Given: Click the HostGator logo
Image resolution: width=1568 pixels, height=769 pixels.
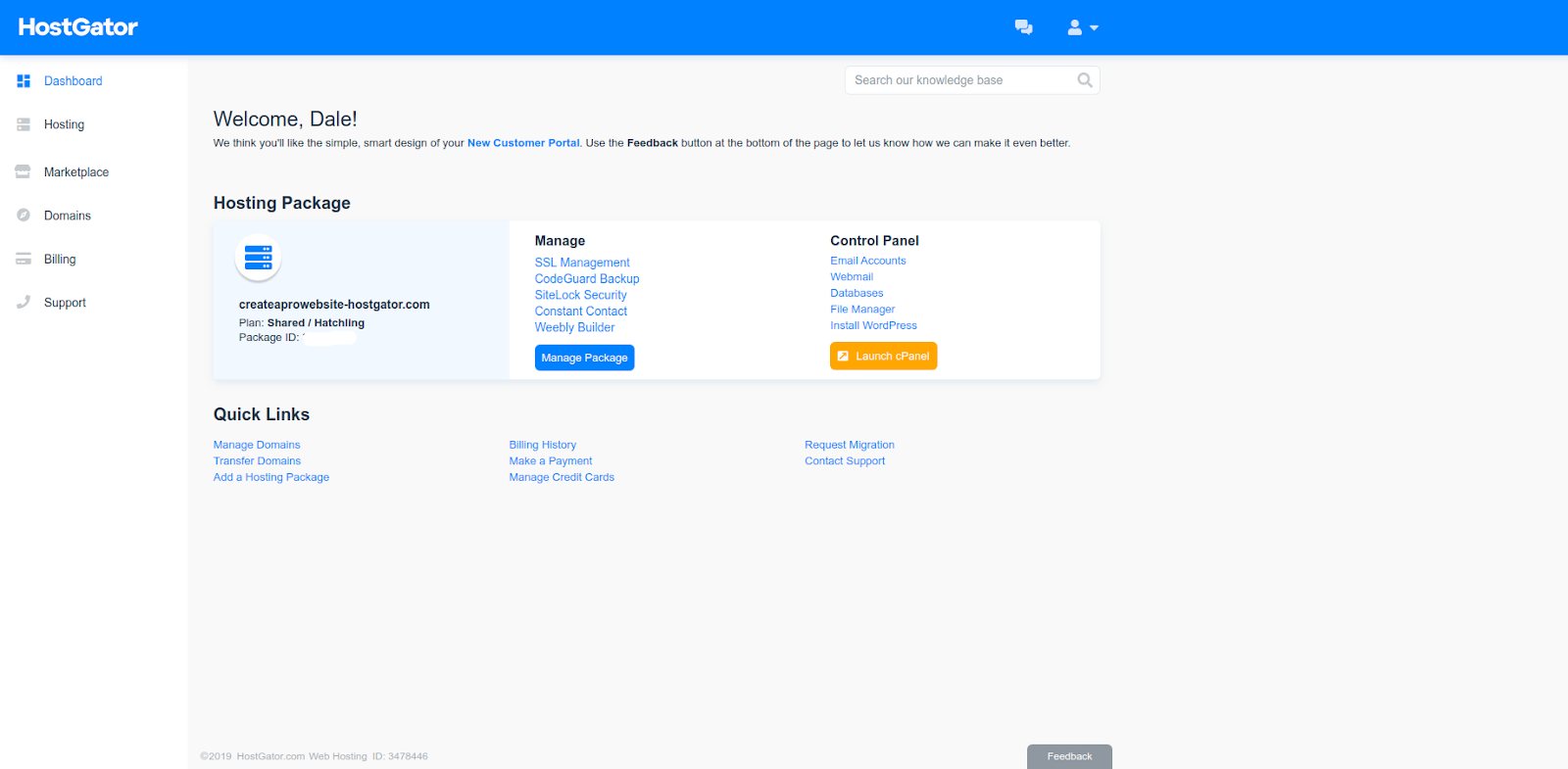Looking at the screenshot, I should [78, 26].
